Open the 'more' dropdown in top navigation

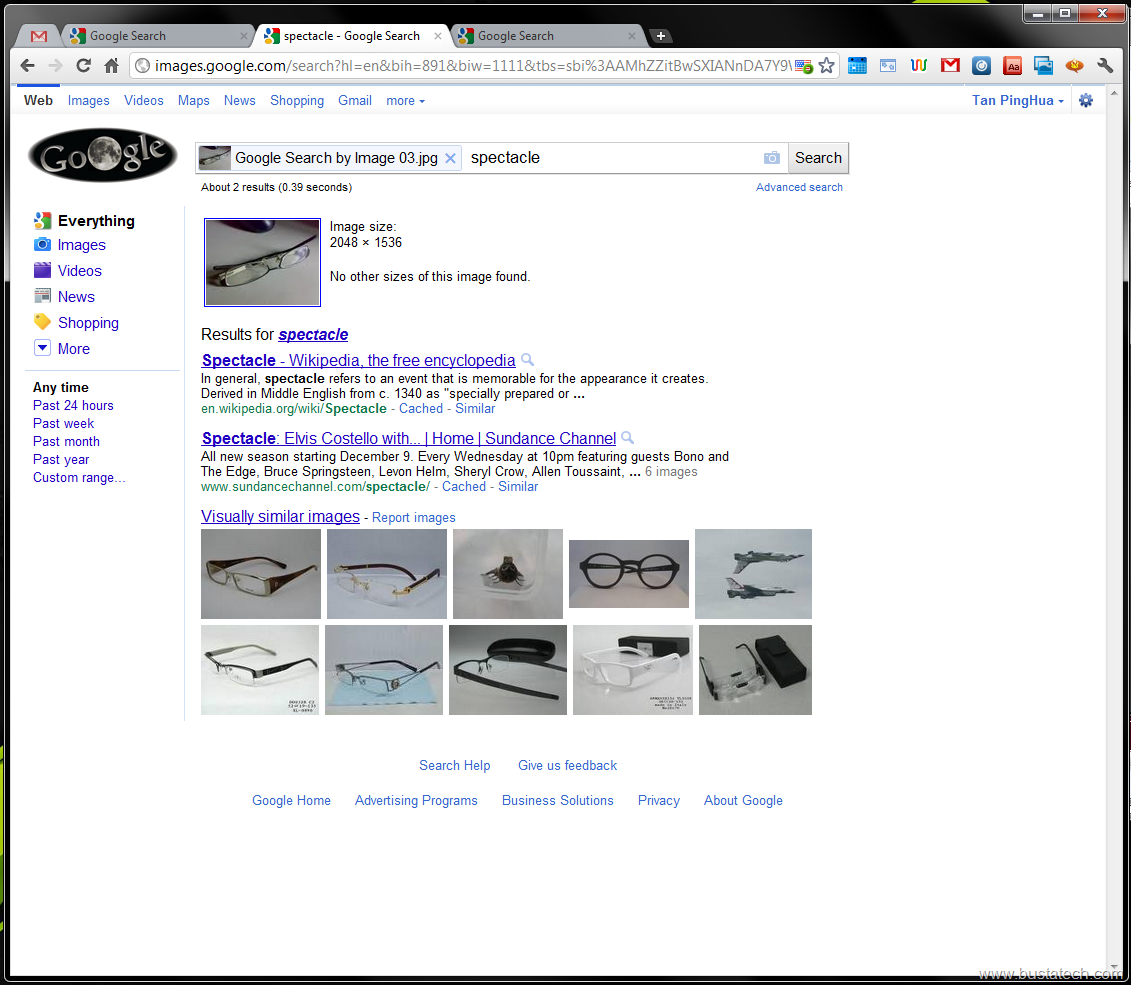405,101
